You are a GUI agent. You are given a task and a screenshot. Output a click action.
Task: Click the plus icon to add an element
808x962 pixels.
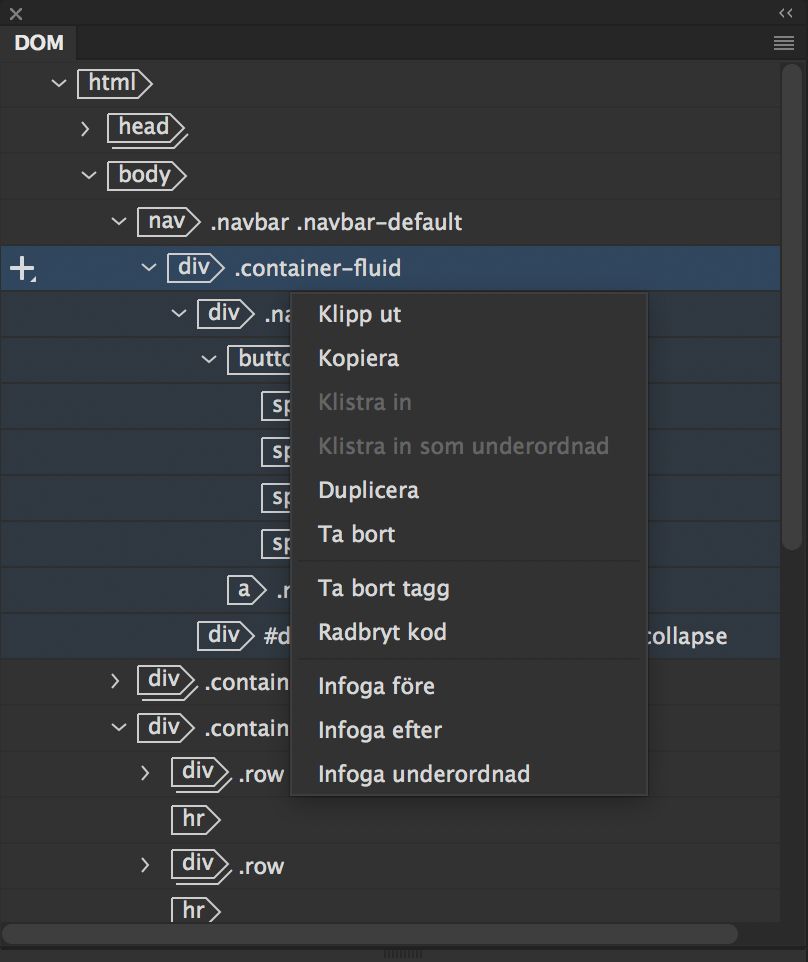(x=23, y=268)
